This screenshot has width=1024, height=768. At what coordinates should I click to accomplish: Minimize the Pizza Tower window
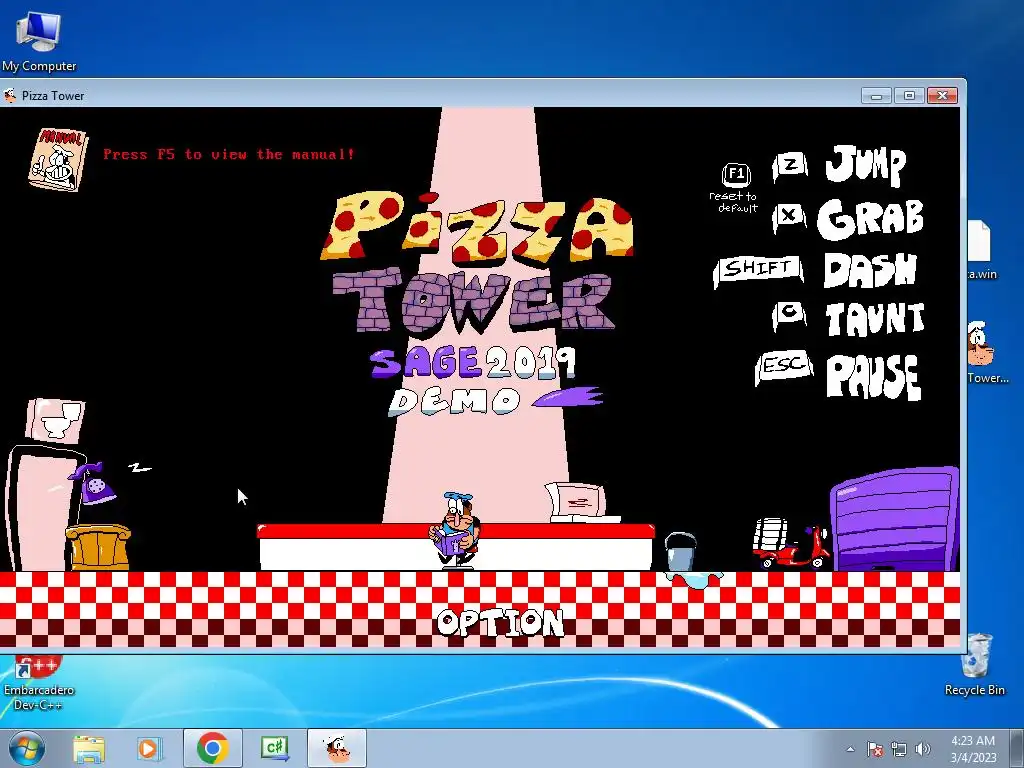pyautogui.click(x=876, y=95)
